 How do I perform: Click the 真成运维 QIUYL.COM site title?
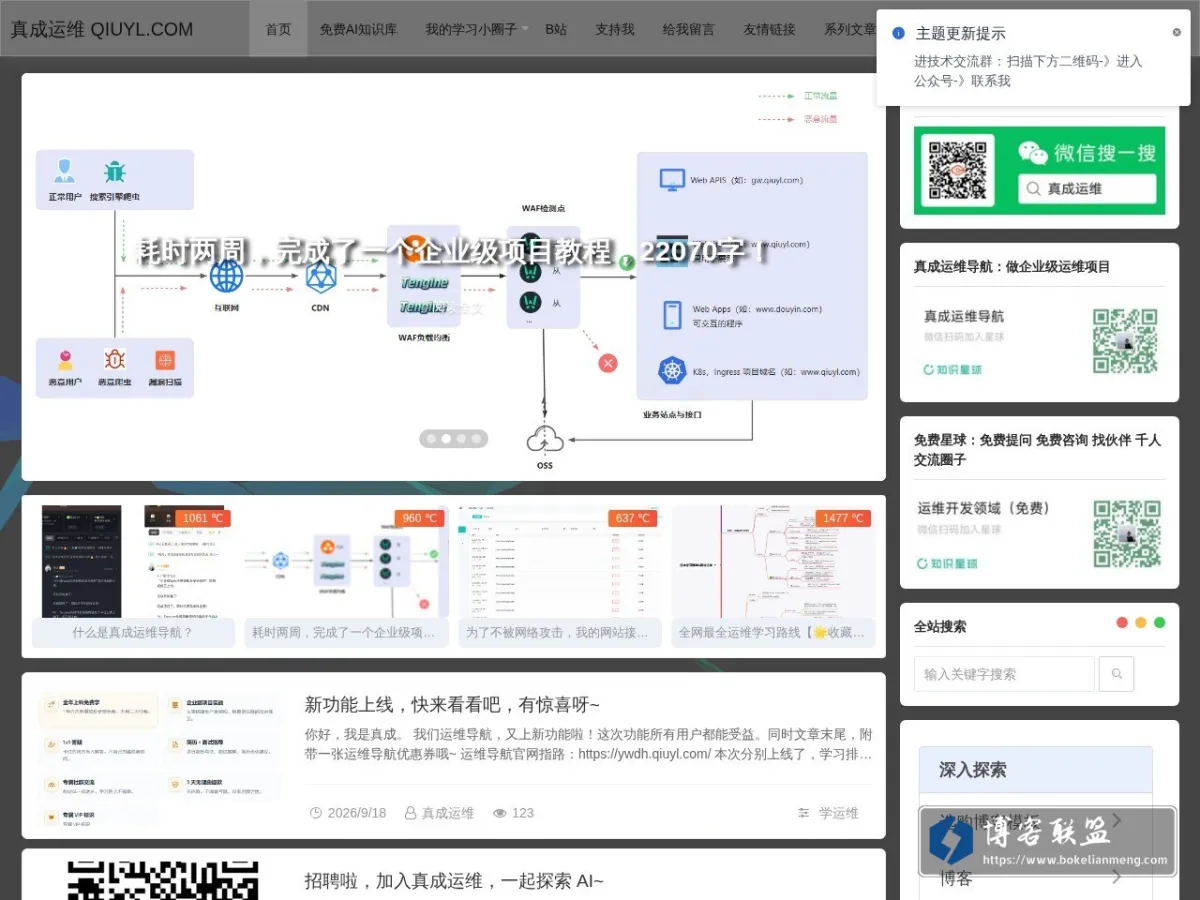pos(102,29)
